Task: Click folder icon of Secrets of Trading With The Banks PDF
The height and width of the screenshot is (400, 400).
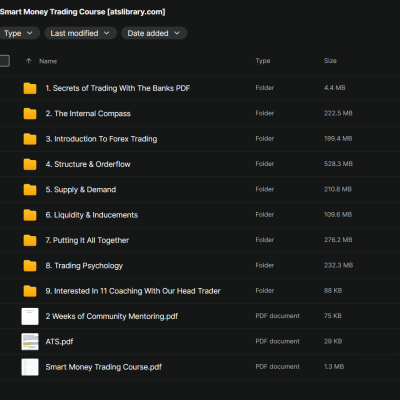Action: 30,88
